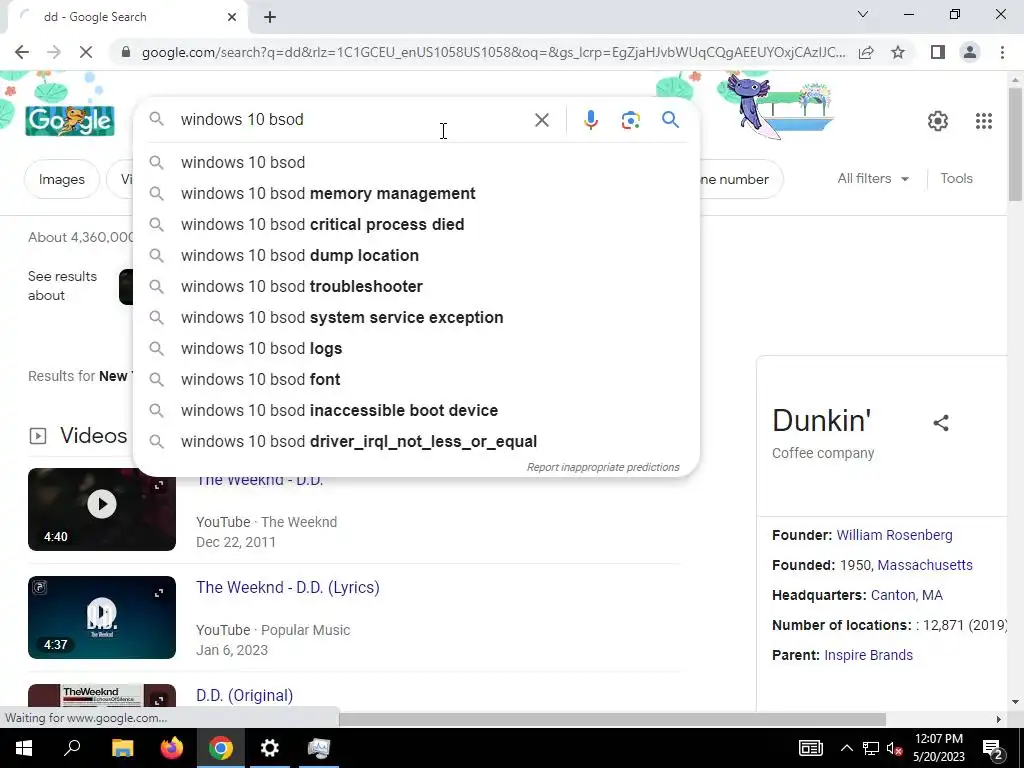Image resolution: width=1024 pixels, height=768 pixels.
Task: Choose suggestion 'inaccessible boot device'
Action: (x=416, y=411)
